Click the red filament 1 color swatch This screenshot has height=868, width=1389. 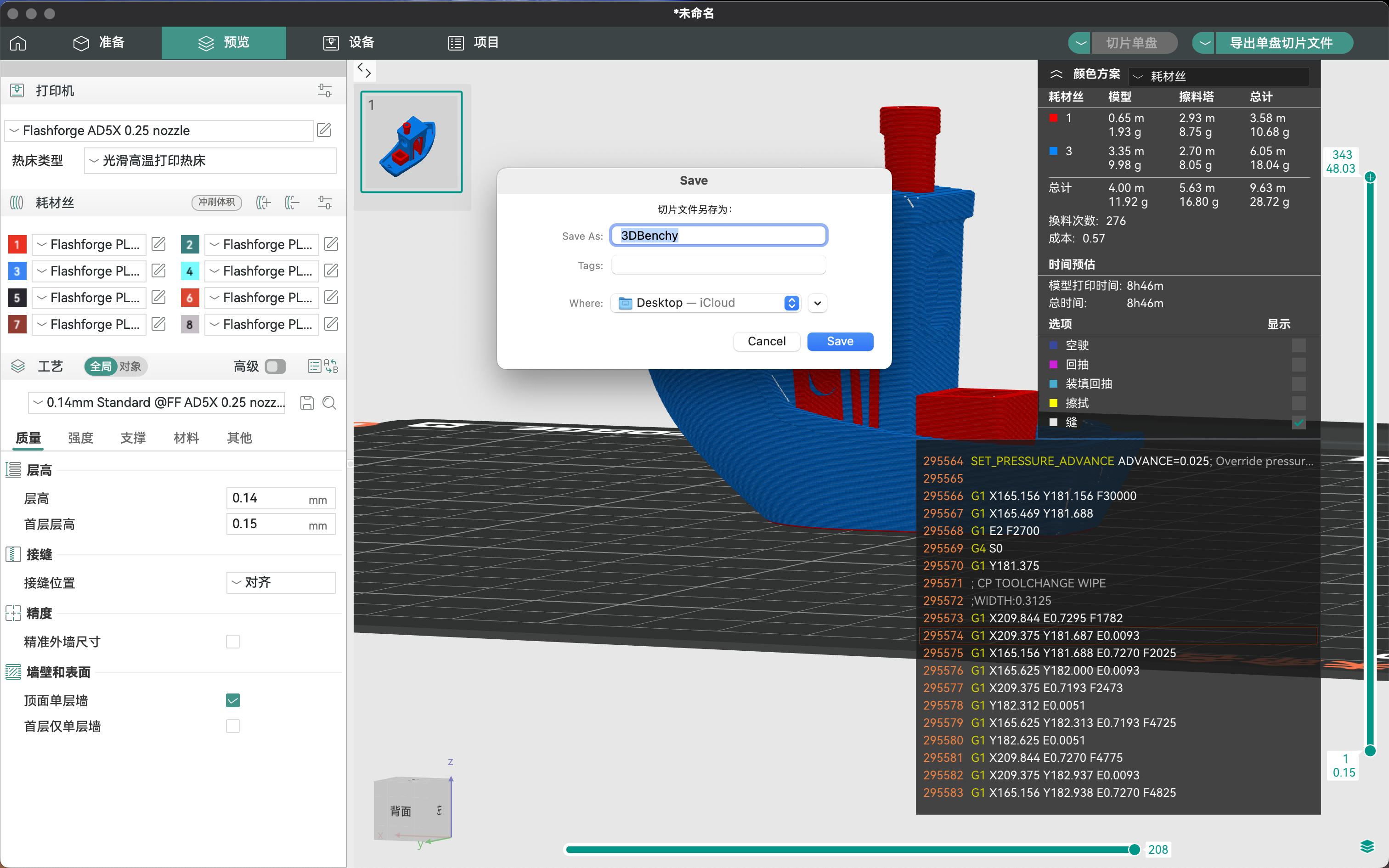coord(17,244)
